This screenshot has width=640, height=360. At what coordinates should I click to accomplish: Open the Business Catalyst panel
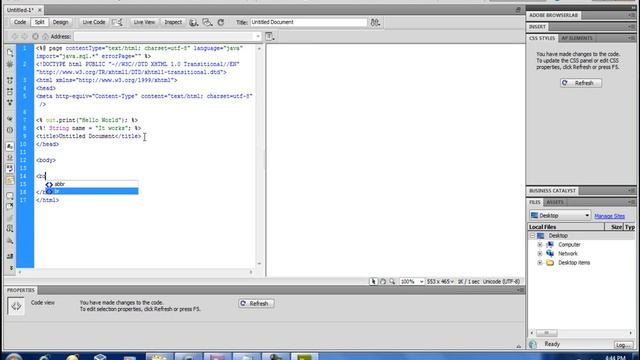(x=552, y=191)
